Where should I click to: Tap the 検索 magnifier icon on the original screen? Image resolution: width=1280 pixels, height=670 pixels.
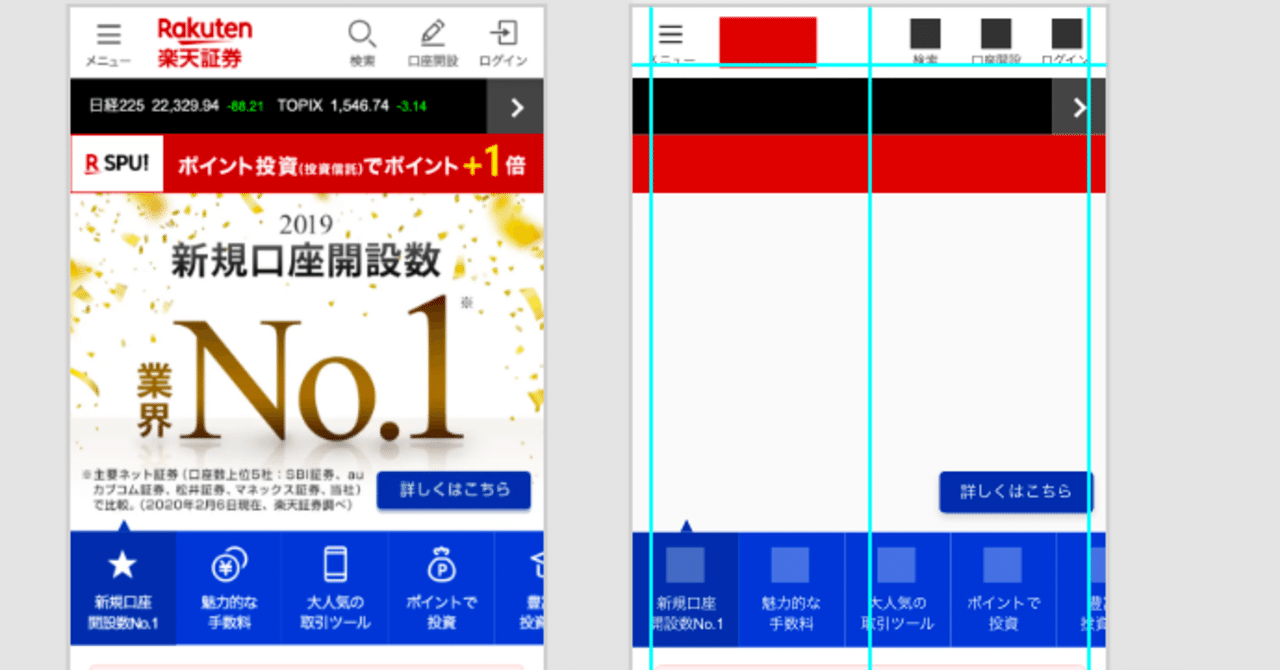362,34
